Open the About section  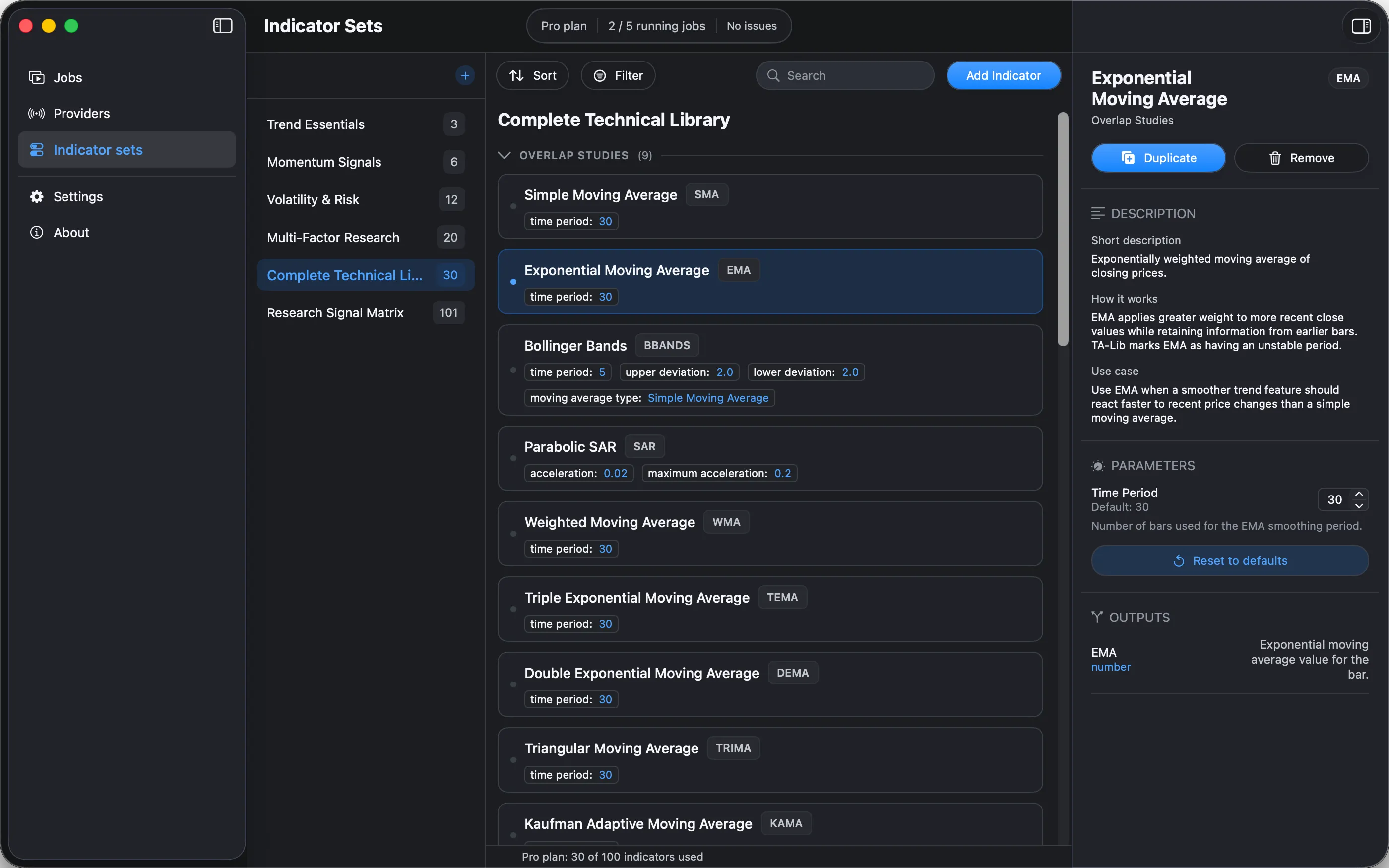[127, 232]
